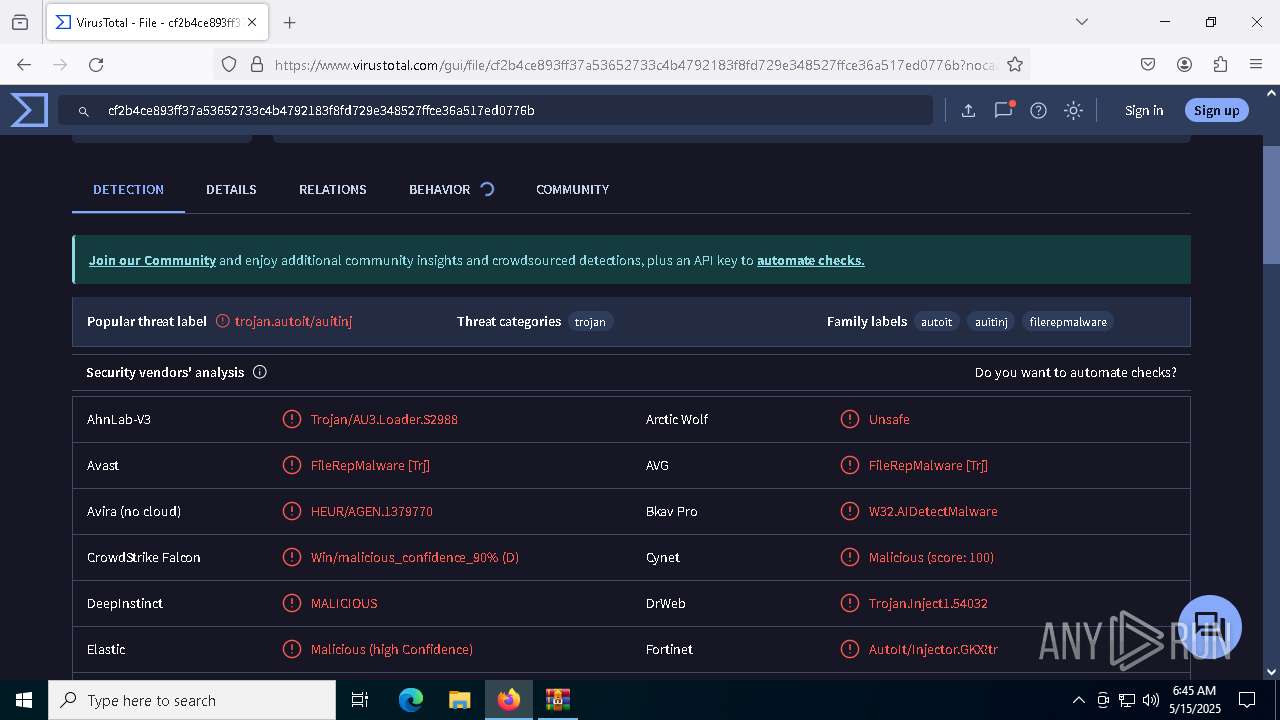Click the AutoIt/Injector.GKX!tr result
The image size is (1280, 720).
[933, 649]
